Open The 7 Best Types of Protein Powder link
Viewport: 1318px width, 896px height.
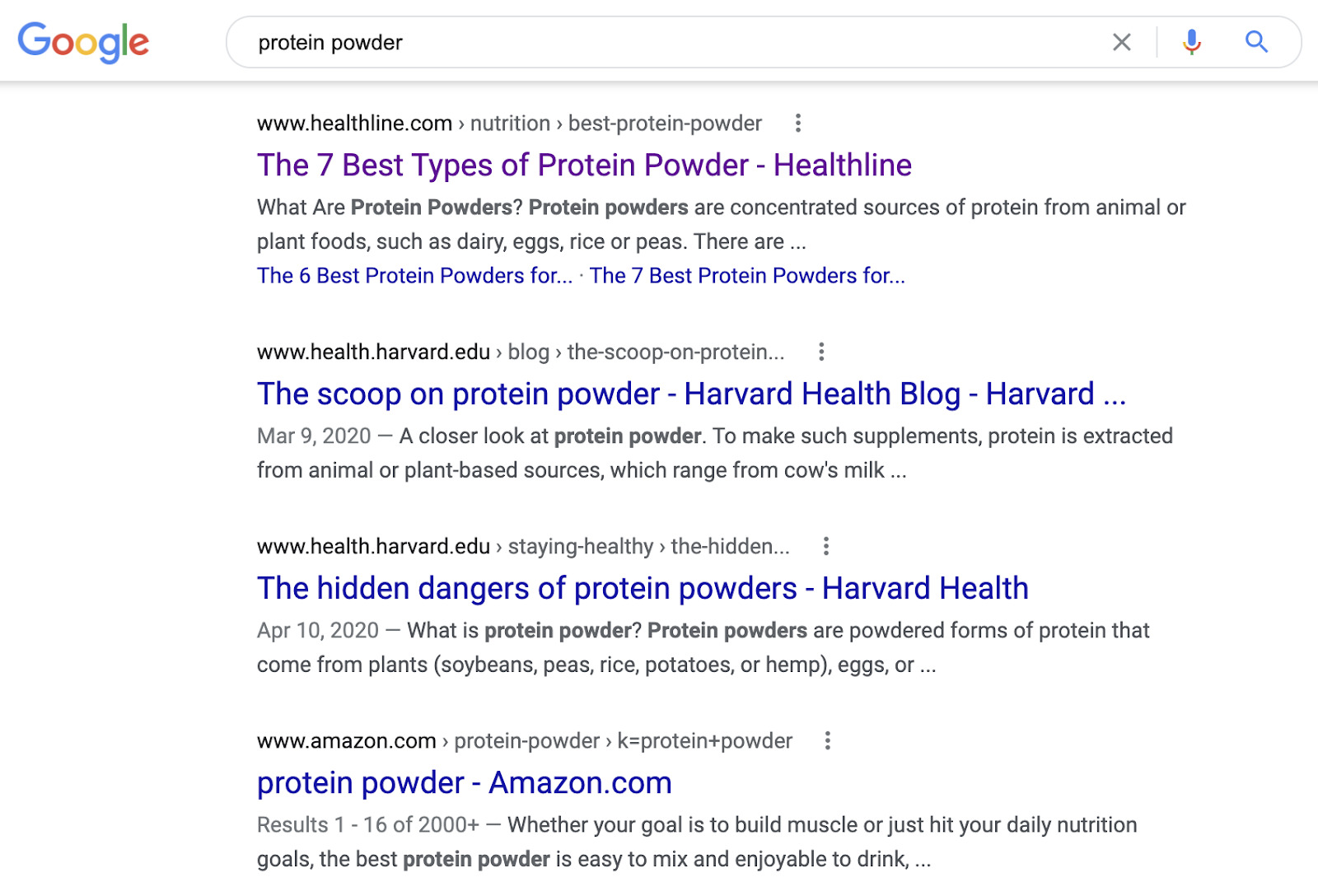(x=584, y=166)
